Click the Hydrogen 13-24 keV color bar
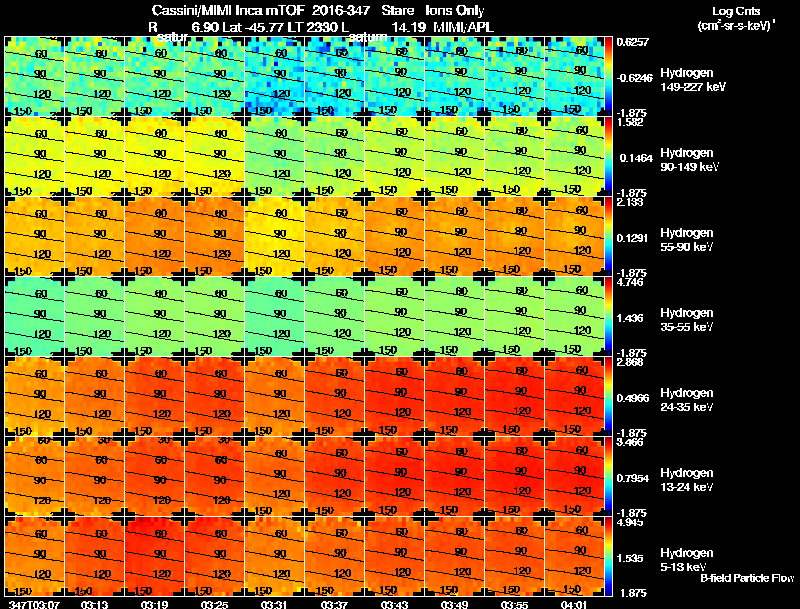Screen dimensions: 800x609 (608, 477)
